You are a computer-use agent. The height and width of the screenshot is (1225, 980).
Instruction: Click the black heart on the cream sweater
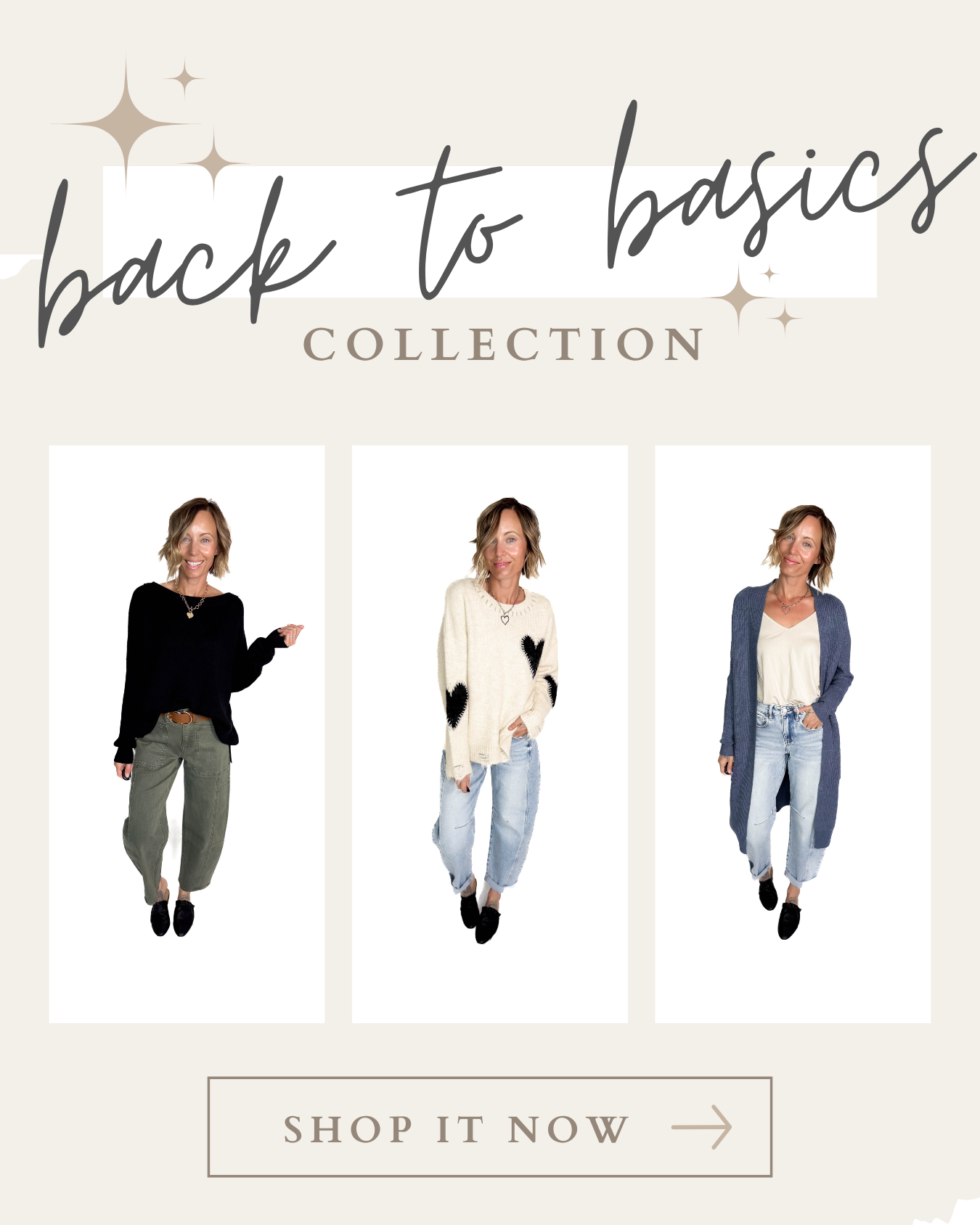(533, 654)
